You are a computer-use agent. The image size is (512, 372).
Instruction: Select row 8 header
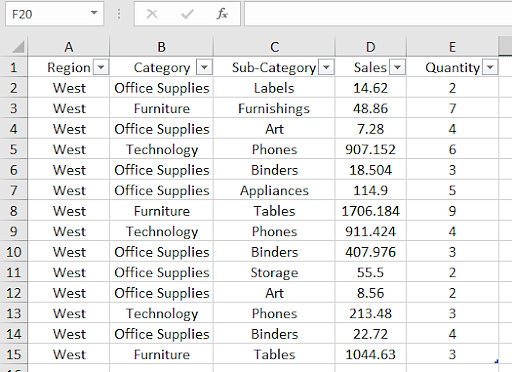pyautogui.click(x=14, y=211)
